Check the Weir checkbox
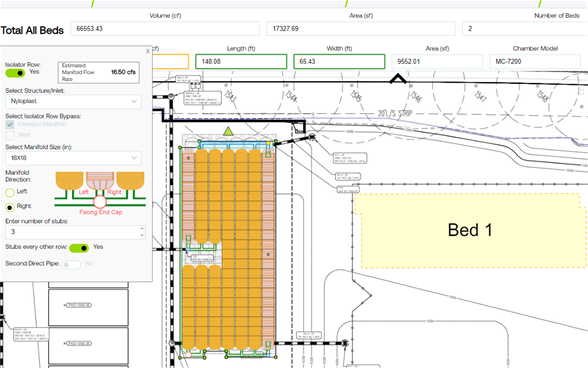The height and width of the screenshot is (368, 588). pyautogui.click(x=10, y=135)
